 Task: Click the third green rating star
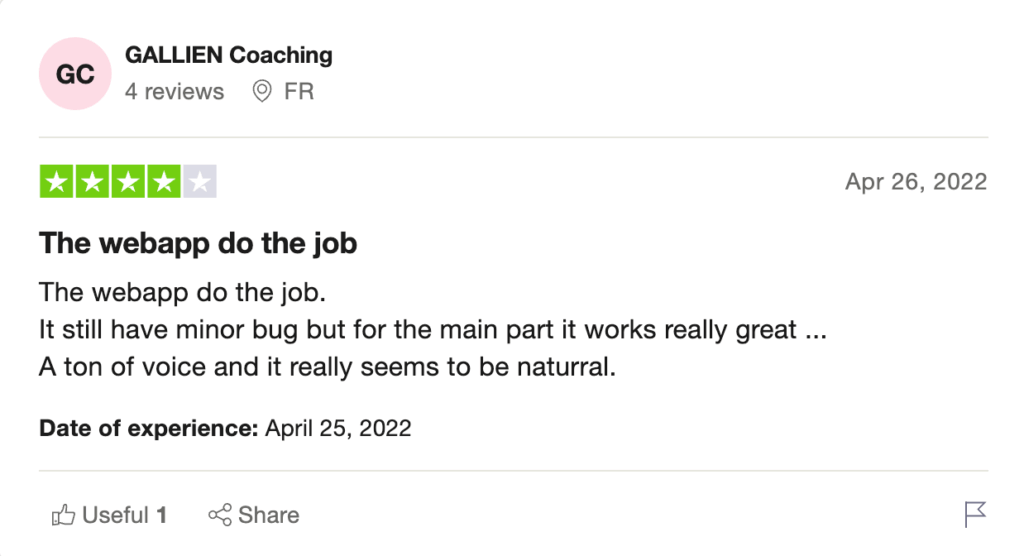(x=128, y=182)
